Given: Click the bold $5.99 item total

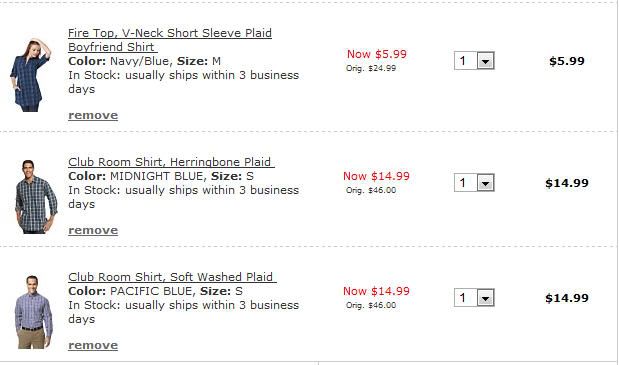Looking at the screenshot, I should point(566,61).
